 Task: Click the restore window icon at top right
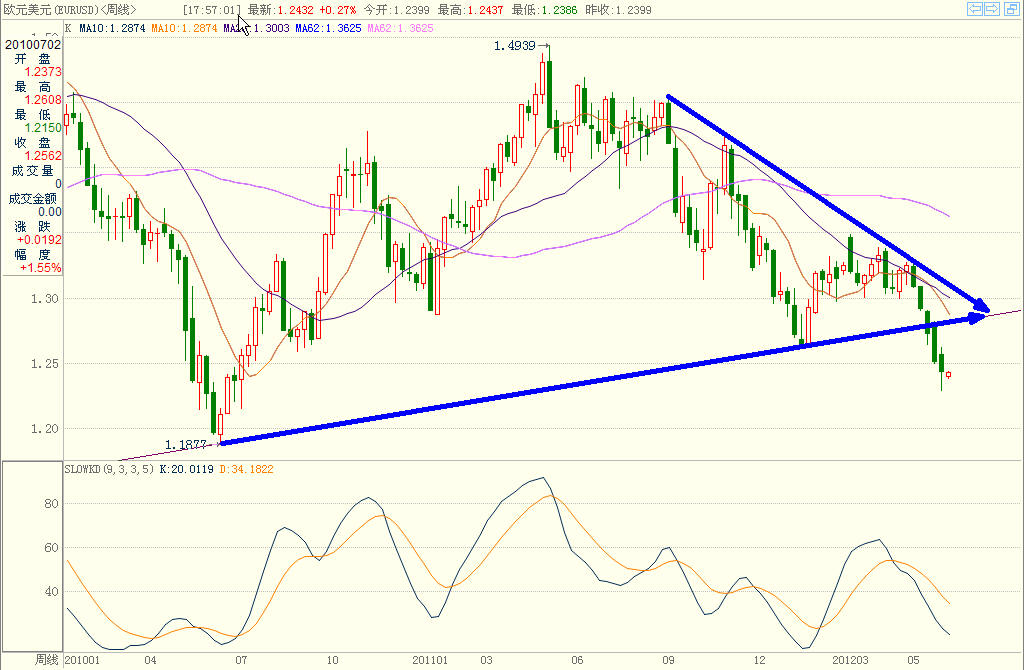pos(1011,8)
